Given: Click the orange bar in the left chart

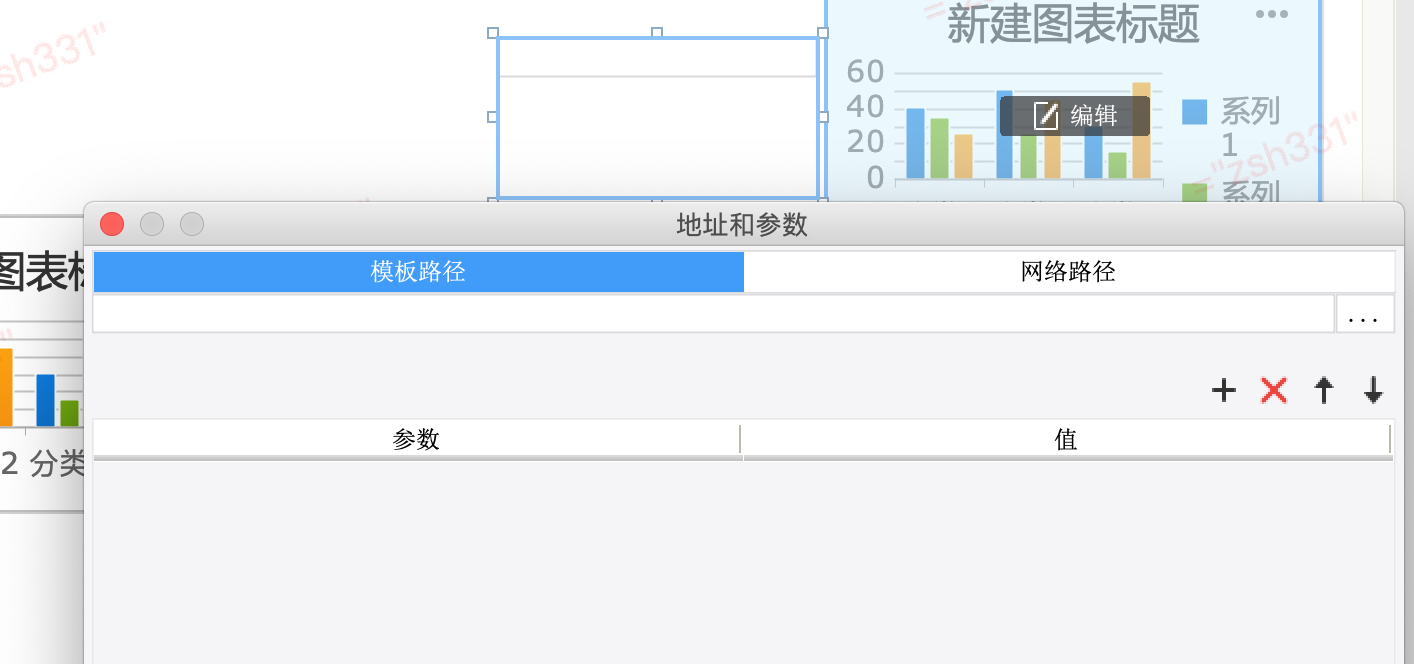Looking at the screenshot, I should coord(5,387).
